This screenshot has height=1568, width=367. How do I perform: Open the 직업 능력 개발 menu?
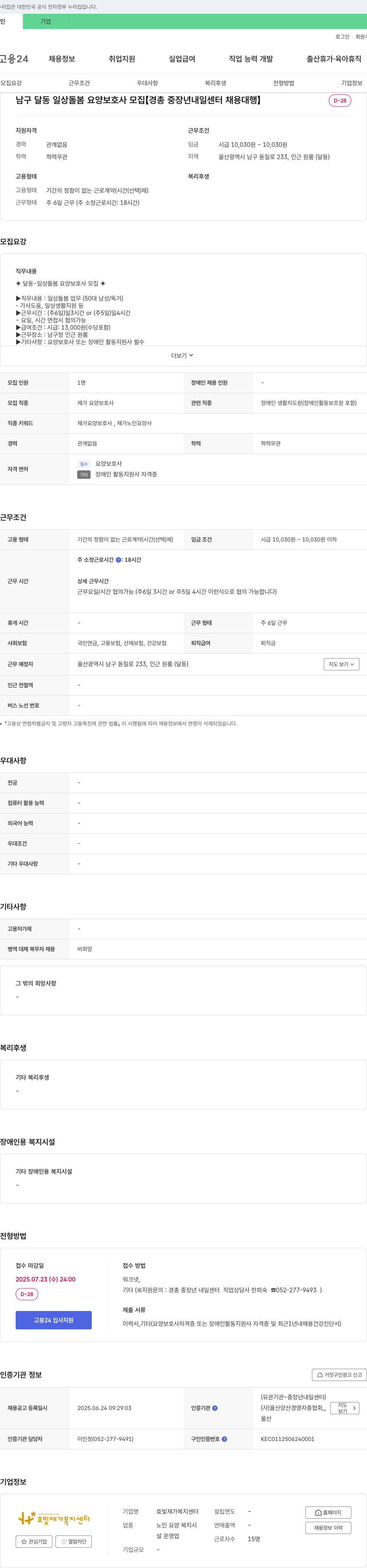pyautogui.click(x=251, y=59)
